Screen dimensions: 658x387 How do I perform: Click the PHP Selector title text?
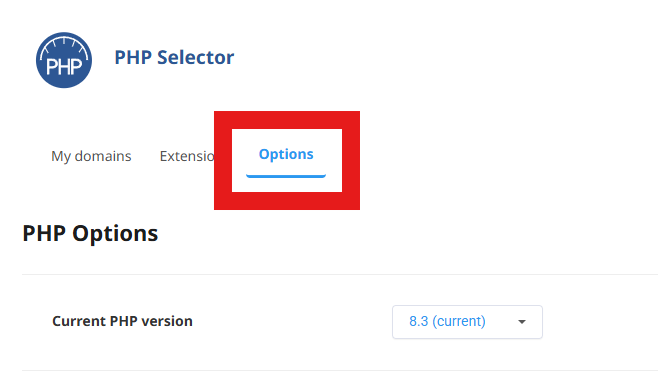[174, 58]
